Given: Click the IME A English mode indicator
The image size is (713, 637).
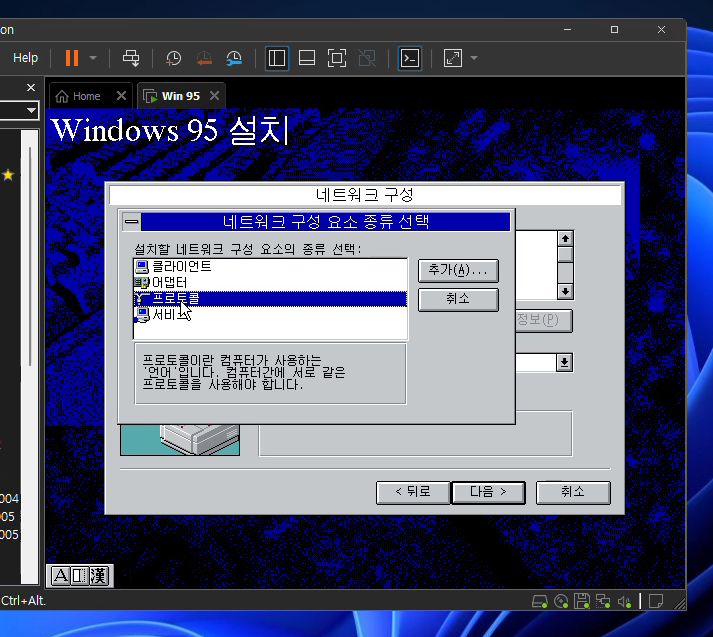Looking at the screenshot, I should pyautogui.click(x=60, y=576).
